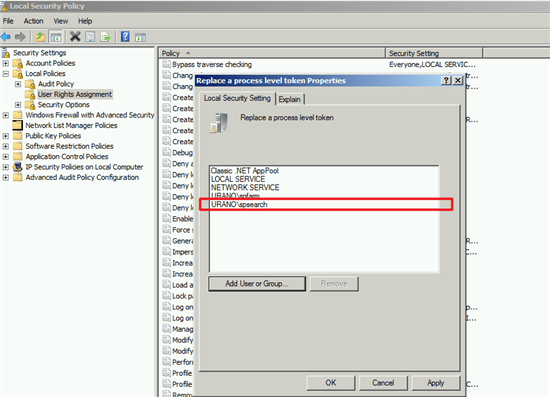This screenshot has width=550, height=397.
Task: Select Local Policies in the tree
Action: [45, 74]
